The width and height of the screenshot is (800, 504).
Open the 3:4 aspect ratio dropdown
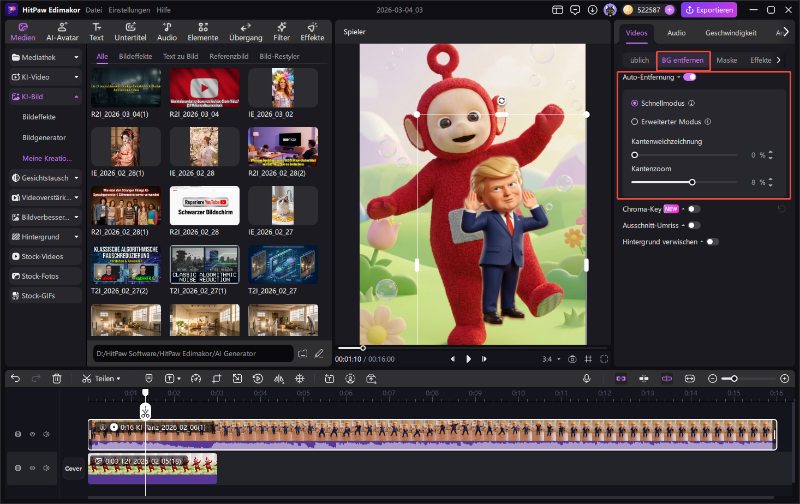click(551, 359)
